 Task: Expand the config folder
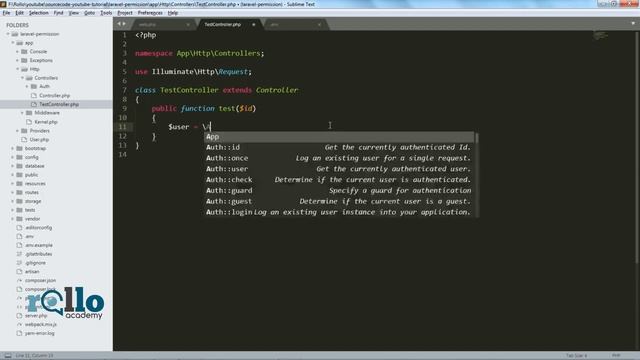click(x=13, y=157)
